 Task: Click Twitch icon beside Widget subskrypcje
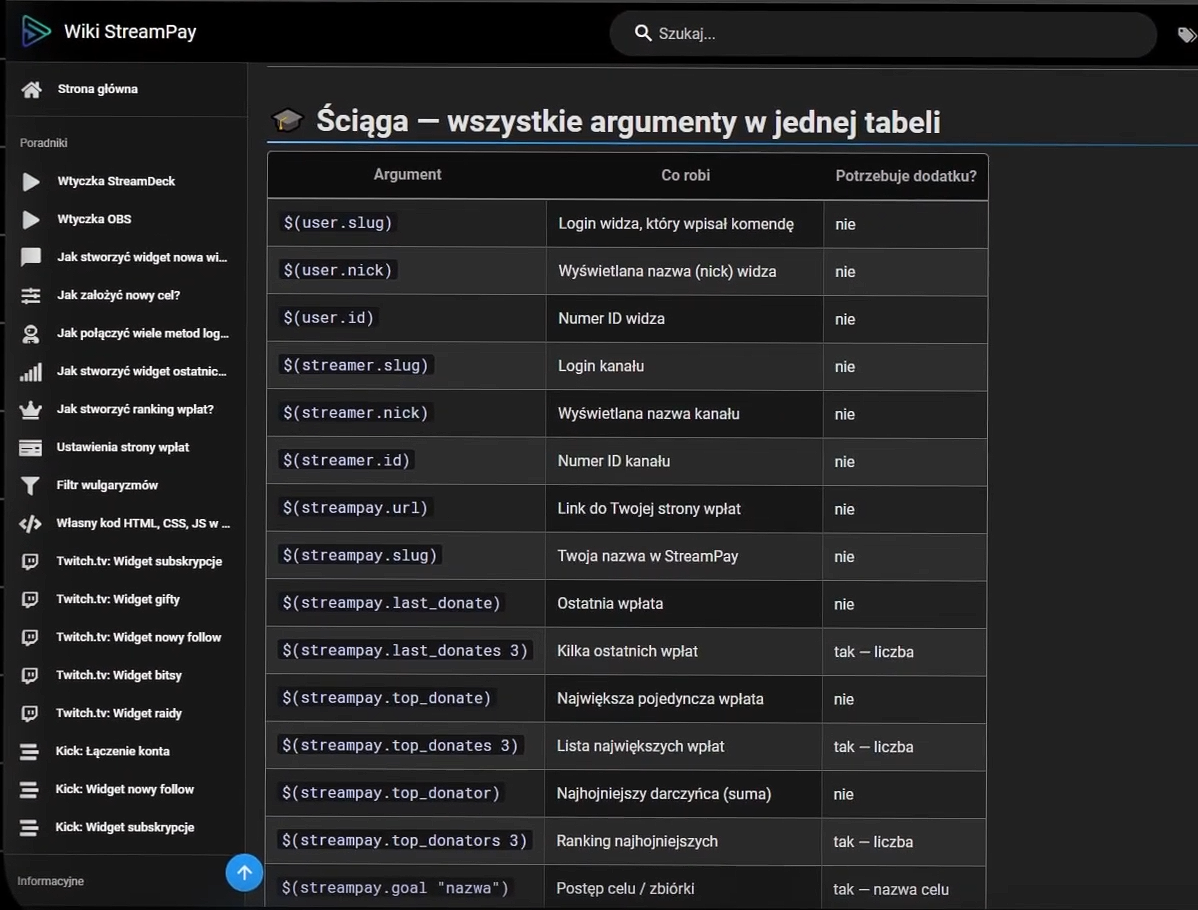pos(30,562)
